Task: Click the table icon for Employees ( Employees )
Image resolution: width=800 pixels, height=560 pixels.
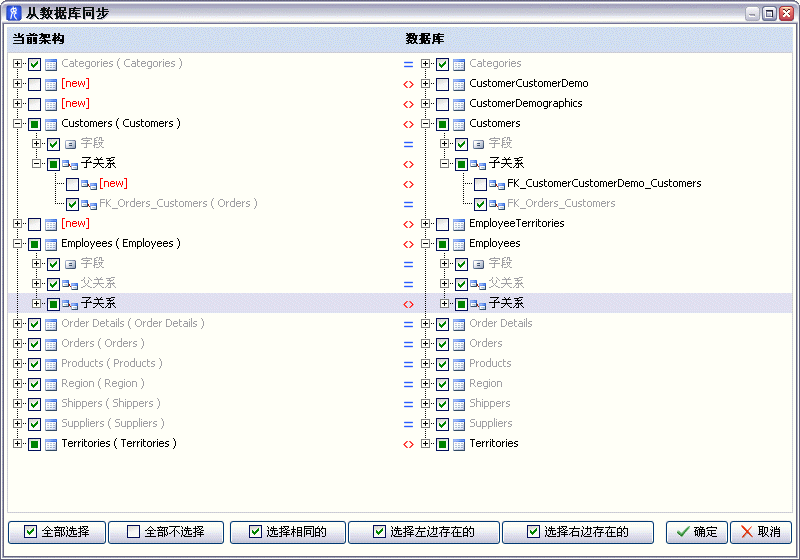Action: pyautogui.click(x=51, y=244)
